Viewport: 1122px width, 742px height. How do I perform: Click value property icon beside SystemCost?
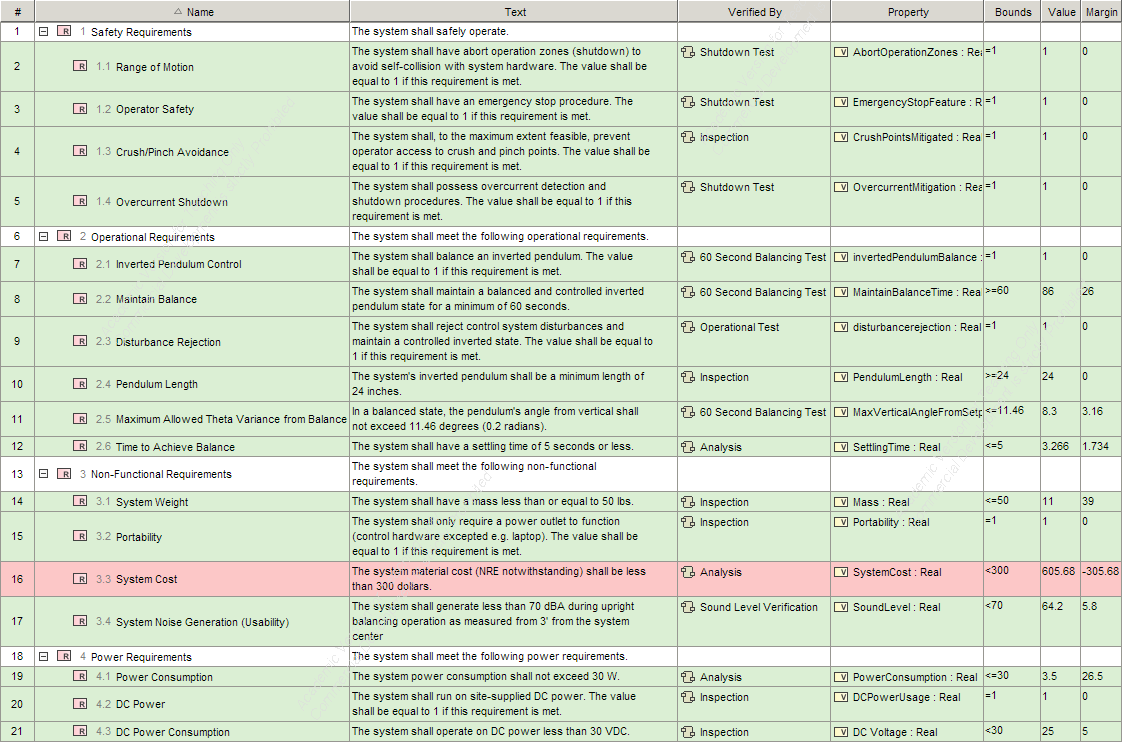point(842,572)
